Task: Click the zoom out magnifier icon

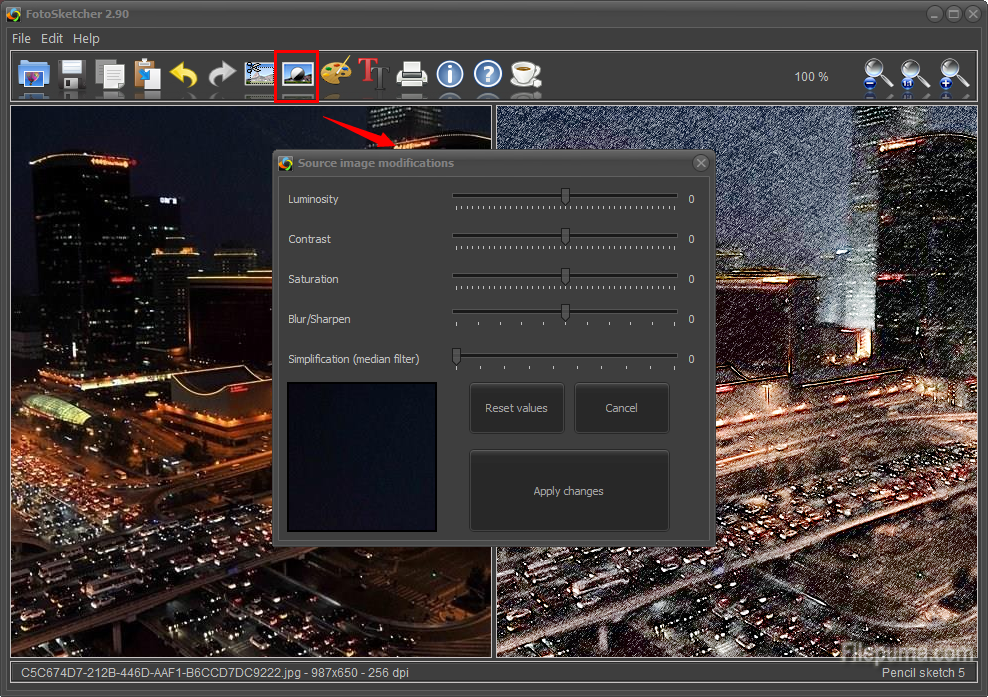Action: coord(879,75)
